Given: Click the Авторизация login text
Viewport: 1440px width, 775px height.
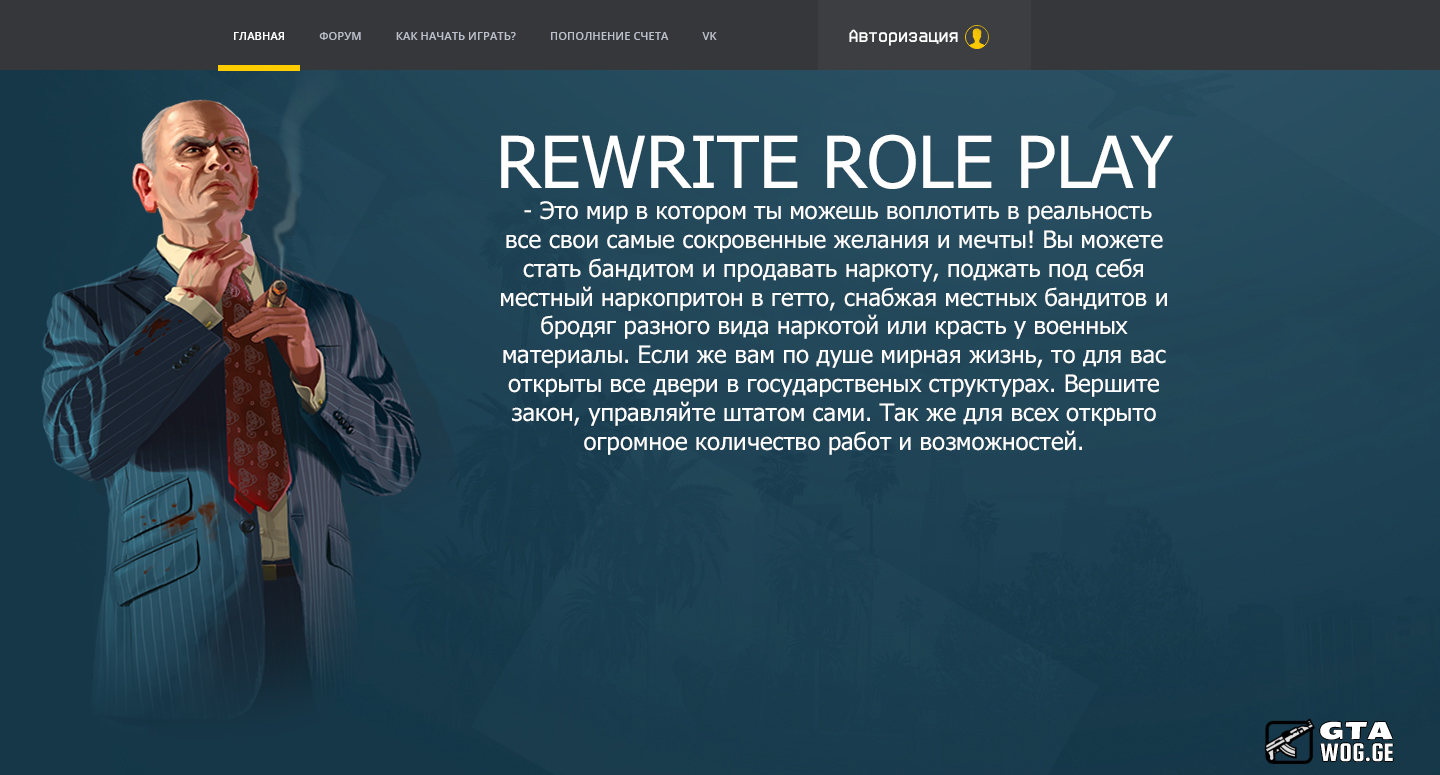Looking at the screenshot, I should pos(902,37).
